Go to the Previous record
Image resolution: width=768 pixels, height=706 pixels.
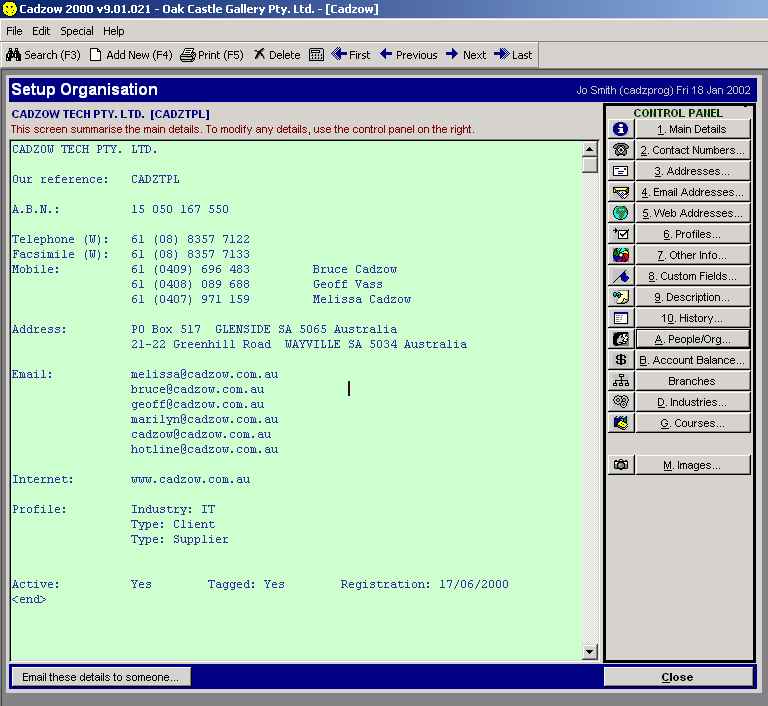click(408, 55)
